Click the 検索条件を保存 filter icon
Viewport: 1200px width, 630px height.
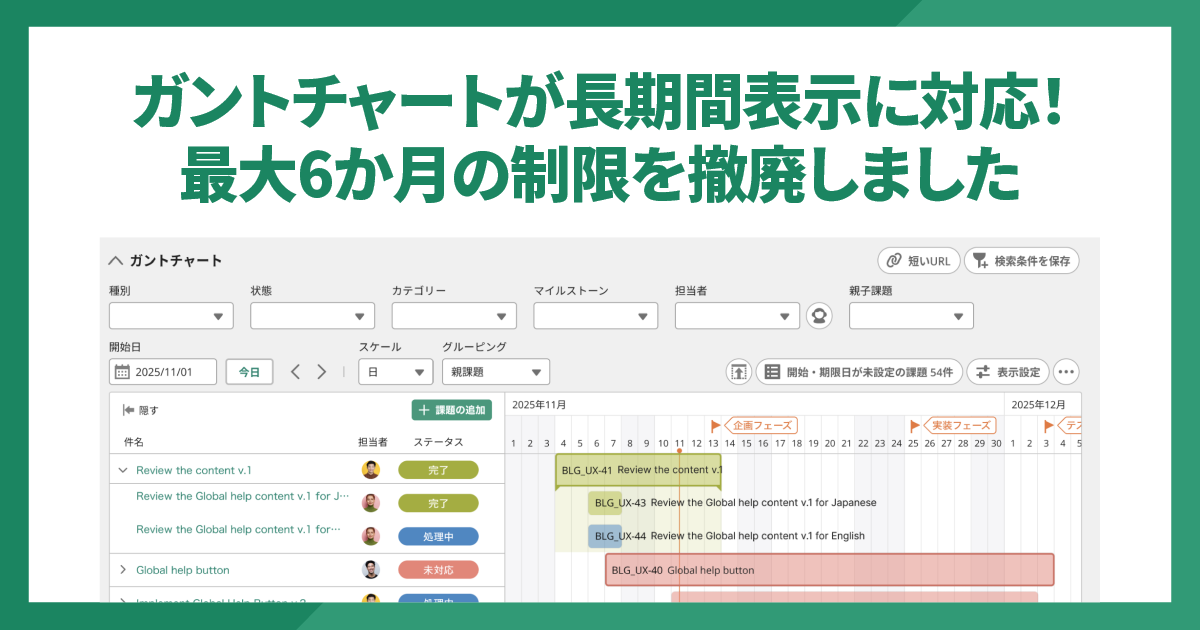pos(977,259)
